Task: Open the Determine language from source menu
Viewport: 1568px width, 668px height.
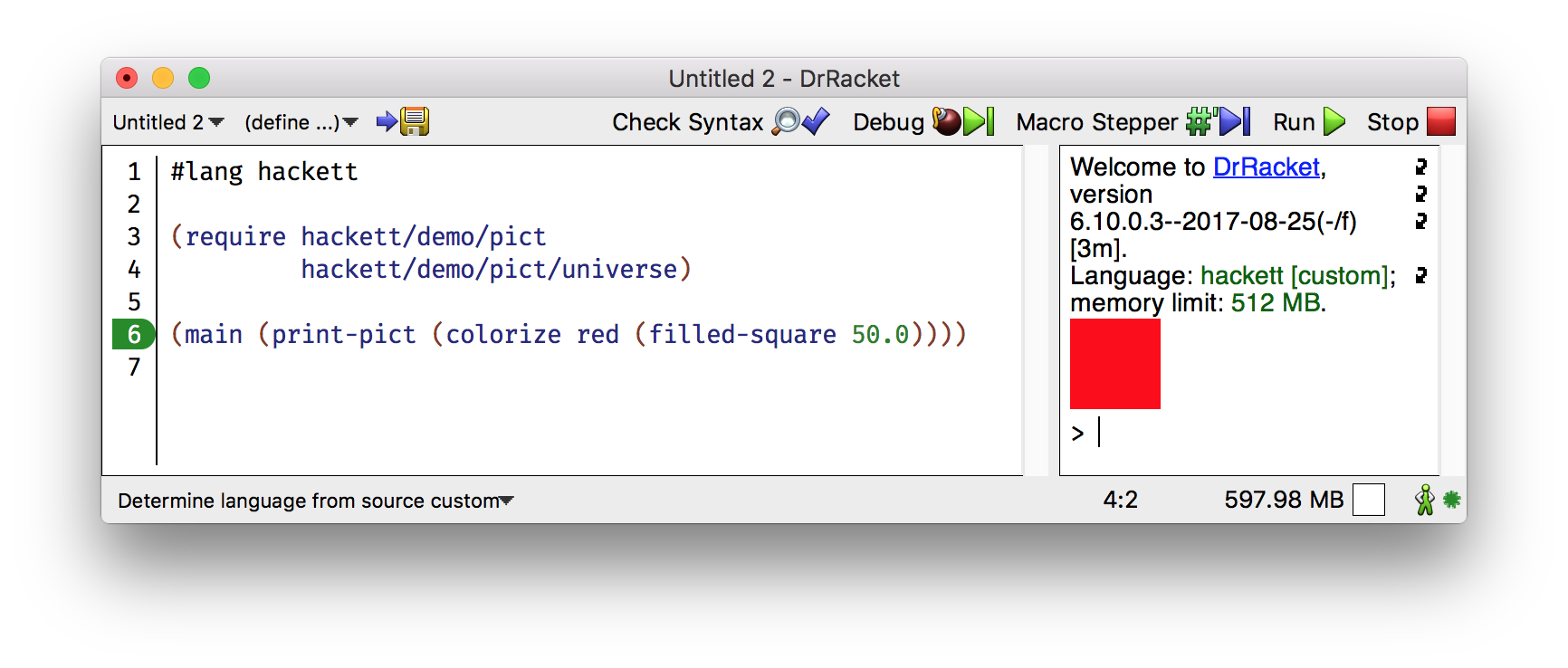Action: coord(316,501)
